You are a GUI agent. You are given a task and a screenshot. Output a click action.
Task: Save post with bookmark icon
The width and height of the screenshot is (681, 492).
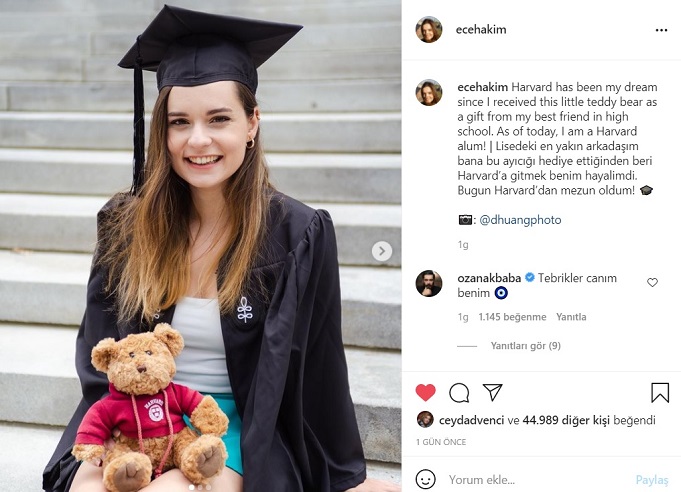click(660, 392)
